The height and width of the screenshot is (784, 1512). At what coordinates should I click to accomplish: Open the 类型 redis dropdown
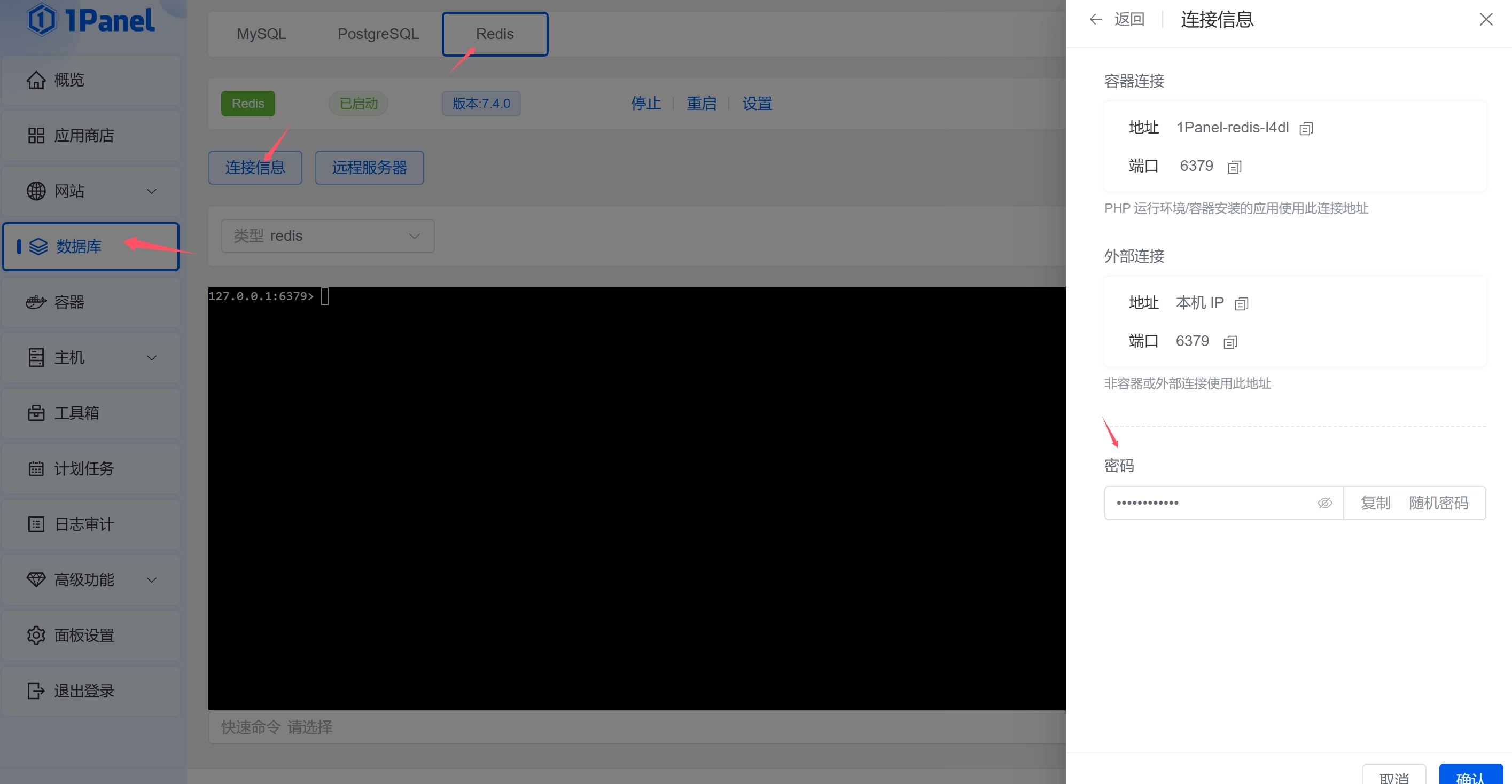click(x=328, y=236)
